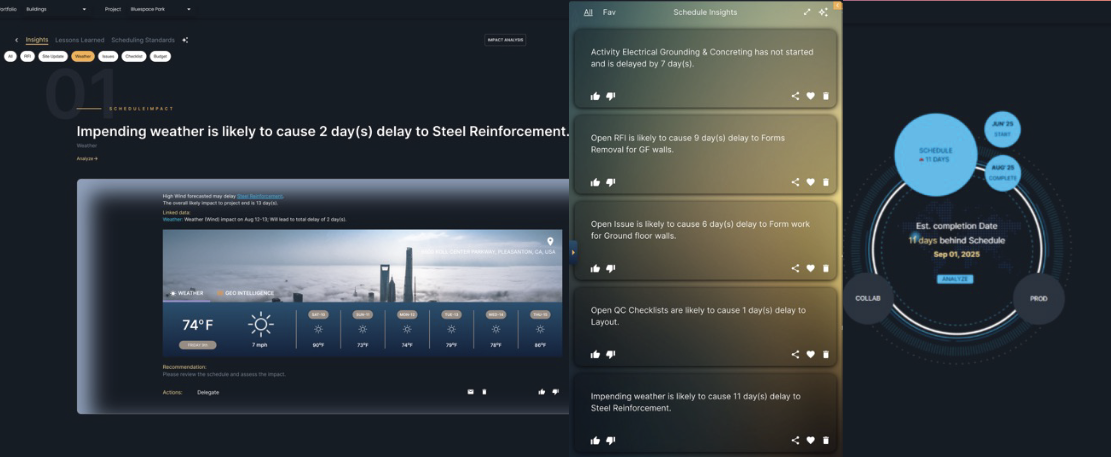Click Delegate next to Actions
1111x457 pixels.
click(x=208, y=392)
